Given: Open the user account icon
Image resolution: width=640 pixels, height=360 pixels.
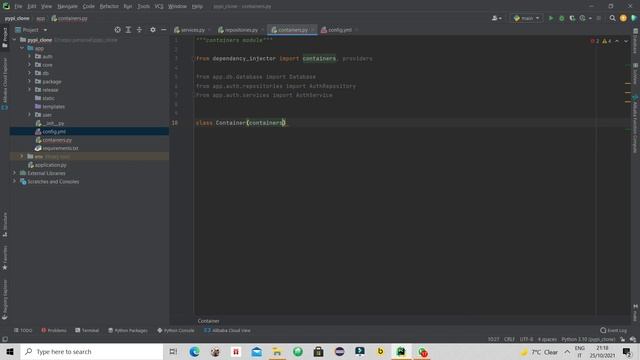Looking at the screenshot, I should [x=496, y=18].
